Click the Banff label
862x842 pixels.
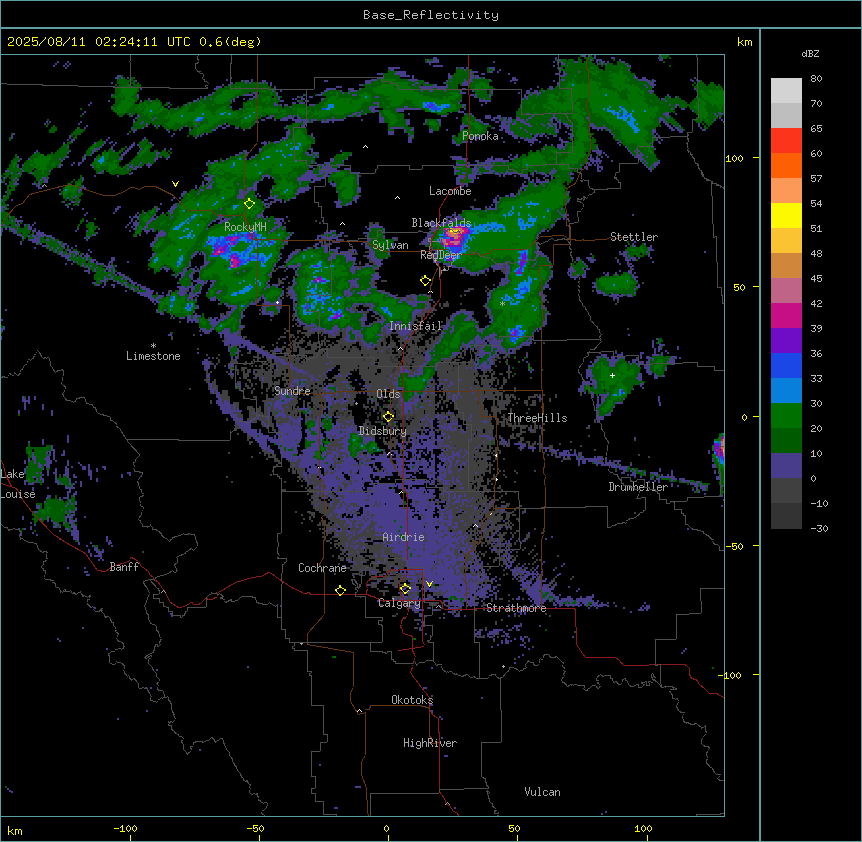point(124,567)
